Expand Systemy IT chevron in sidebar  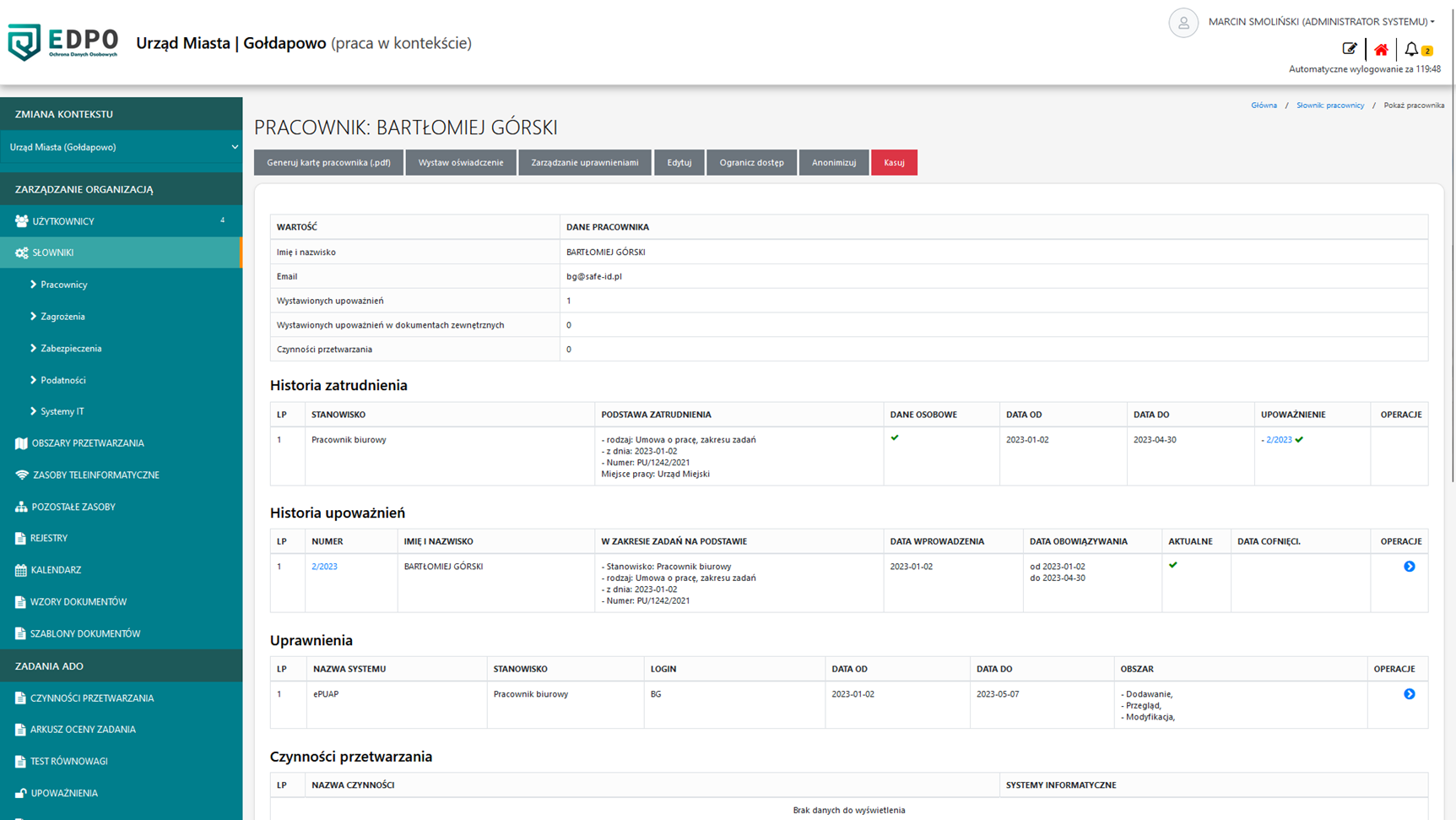tap(33, 411)
